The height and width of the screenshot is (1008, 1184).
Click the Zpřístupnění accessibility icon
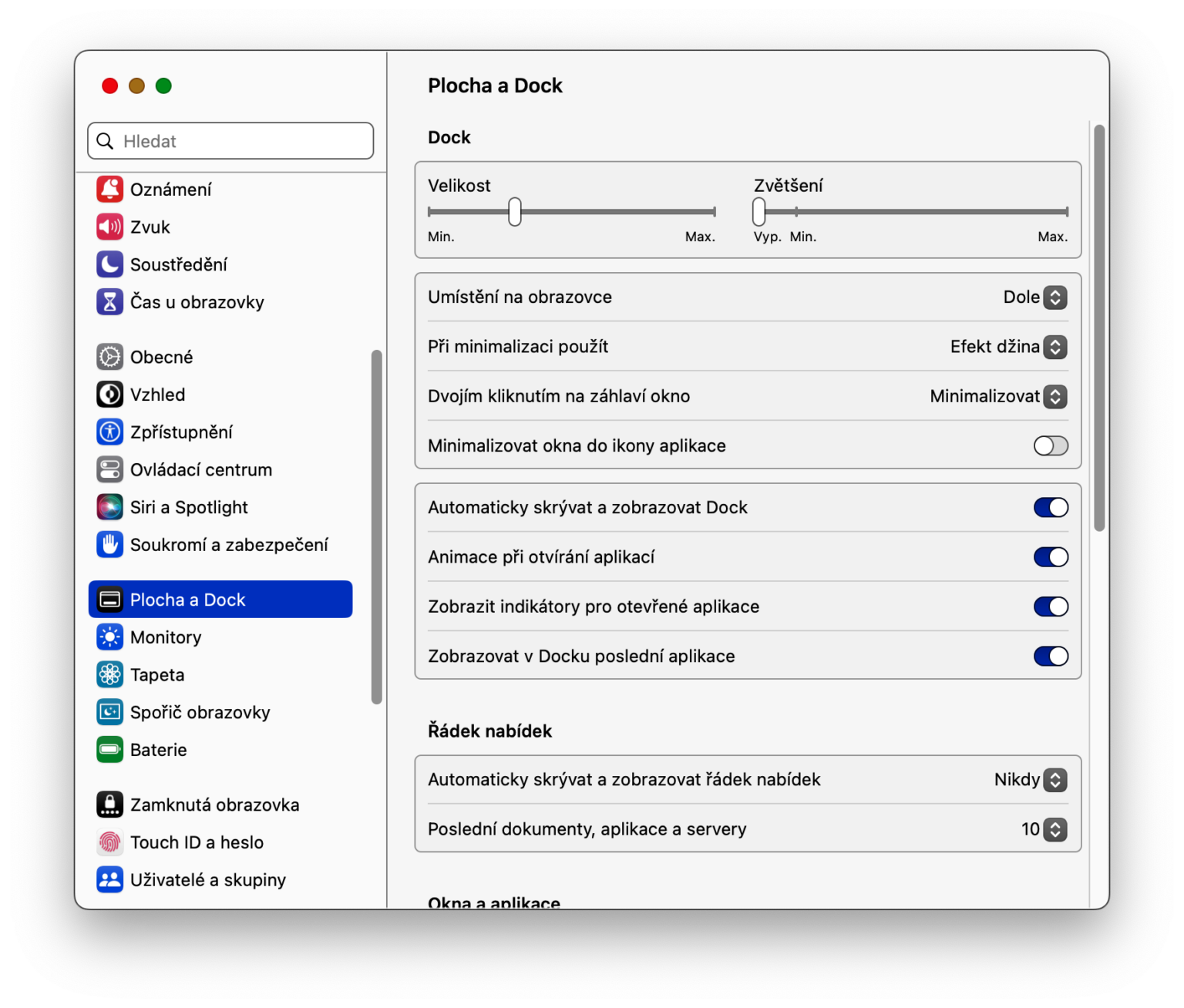click(x=109, y=432)
